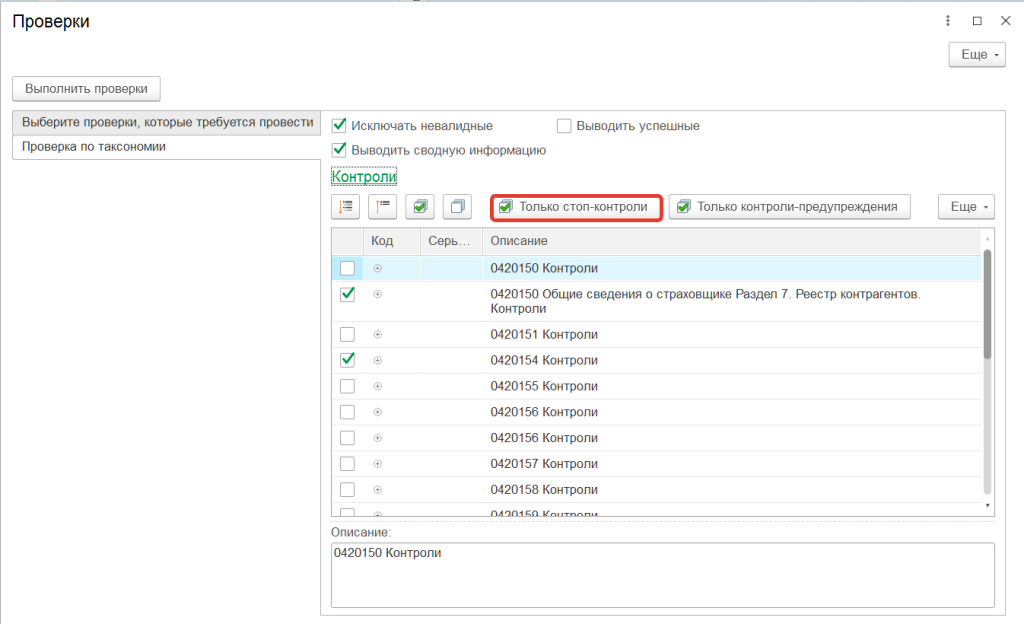Open the top-right Еще dropdown menu
The height and width of the screenshot is (624, 1024).
[975, 55]
